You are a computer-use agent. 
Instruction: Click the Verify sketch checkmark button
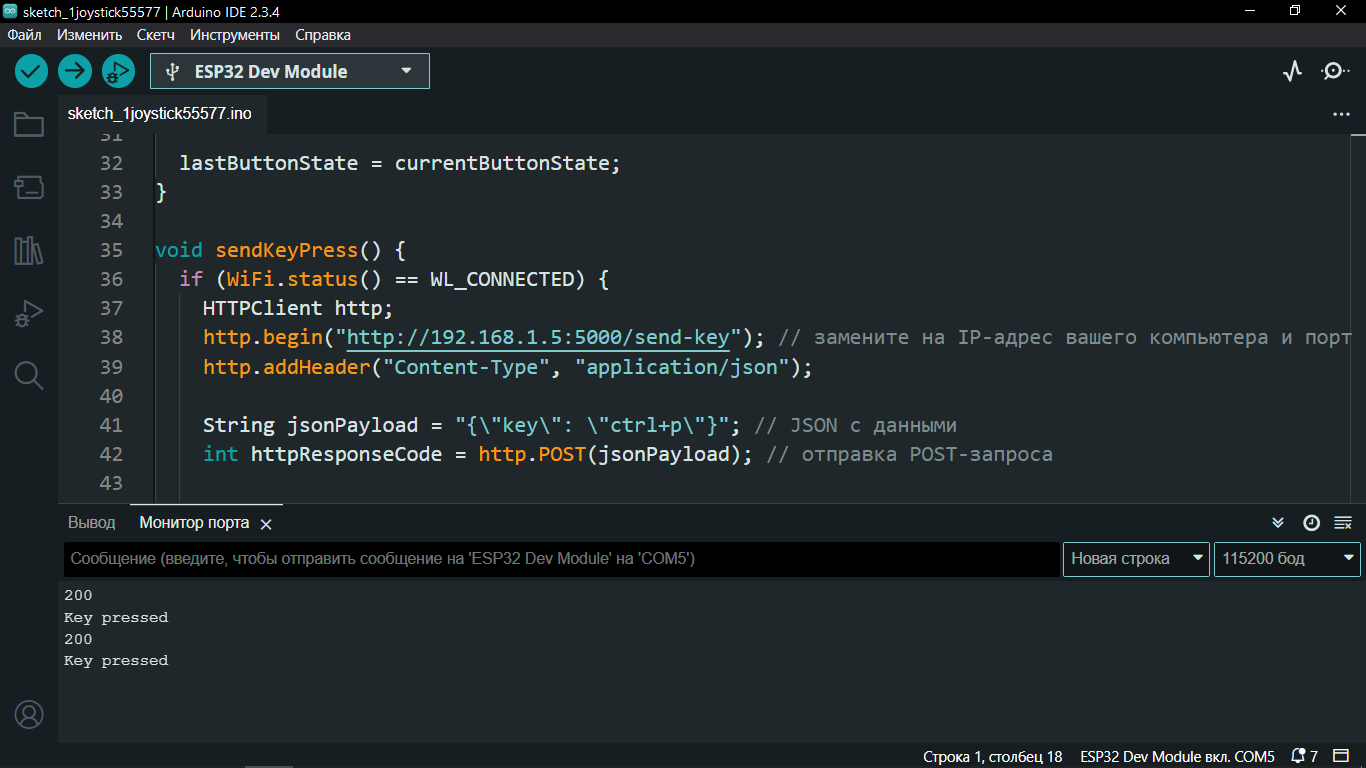tap(32, 71)
